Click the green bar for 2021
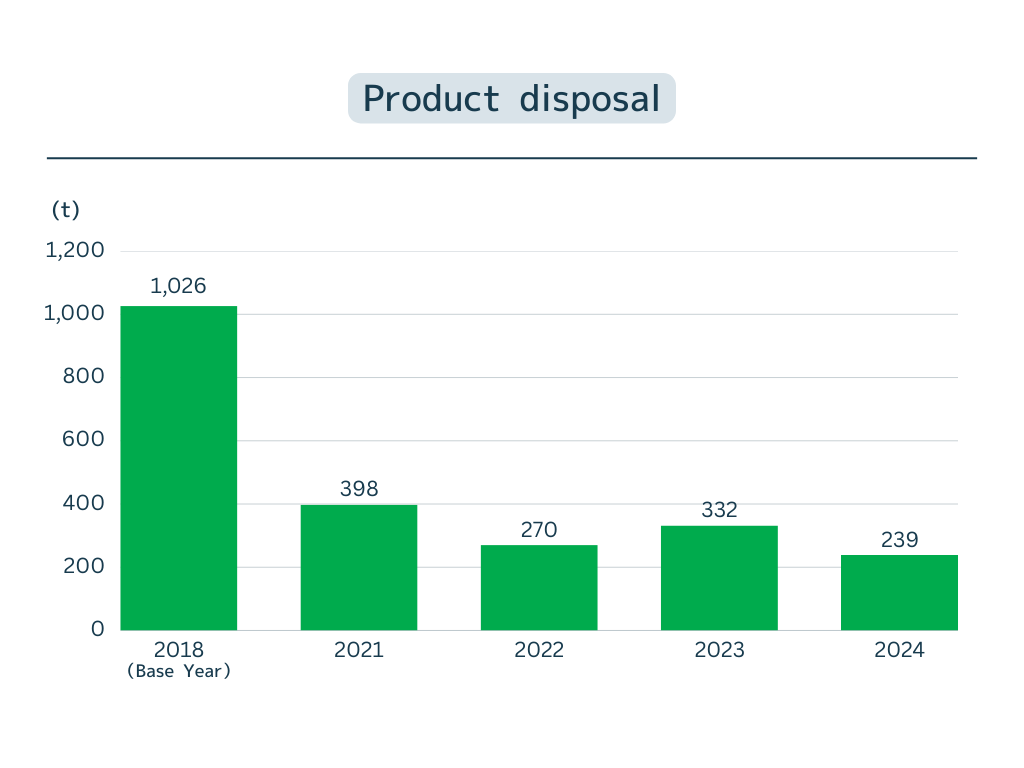The image size is (1024, 768). [x=359, y=567]
